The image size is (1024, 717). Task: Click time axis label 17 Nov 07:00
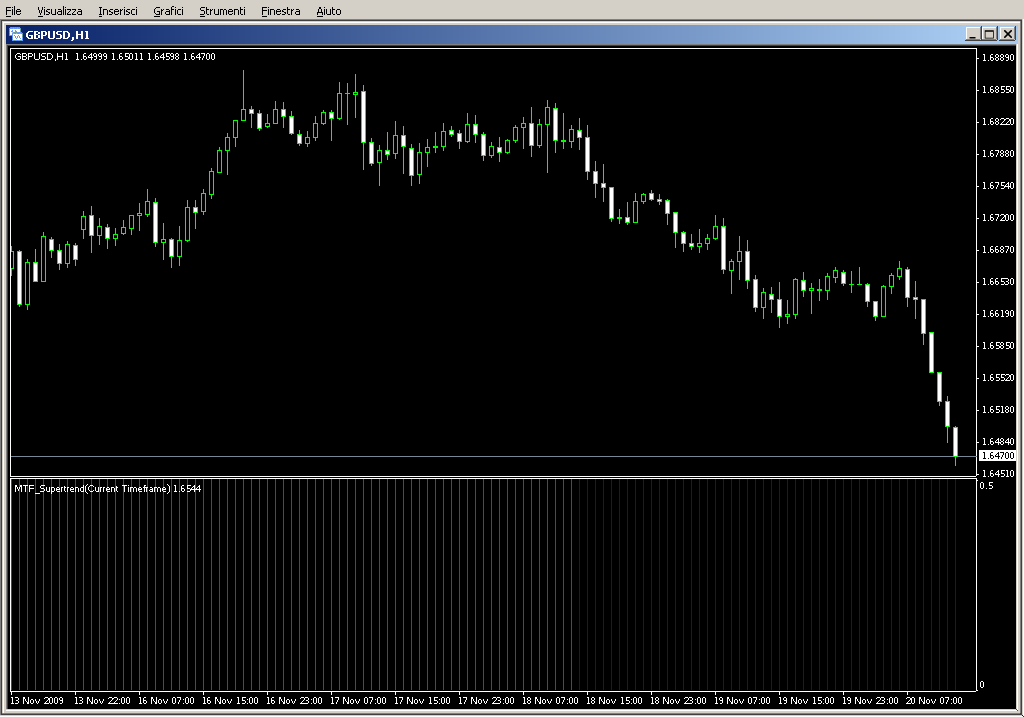(x=358, y=701)
